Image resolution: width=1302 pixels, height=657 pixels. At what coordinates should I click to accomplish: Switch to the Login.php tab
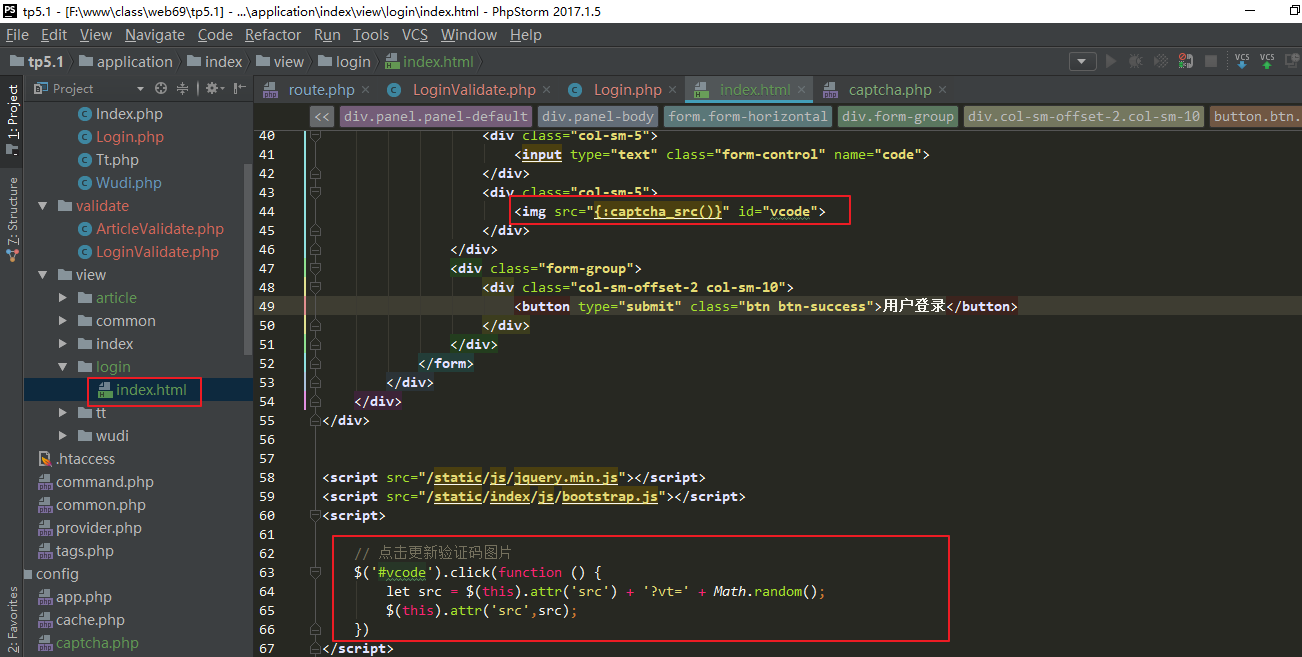click(628, 90)
